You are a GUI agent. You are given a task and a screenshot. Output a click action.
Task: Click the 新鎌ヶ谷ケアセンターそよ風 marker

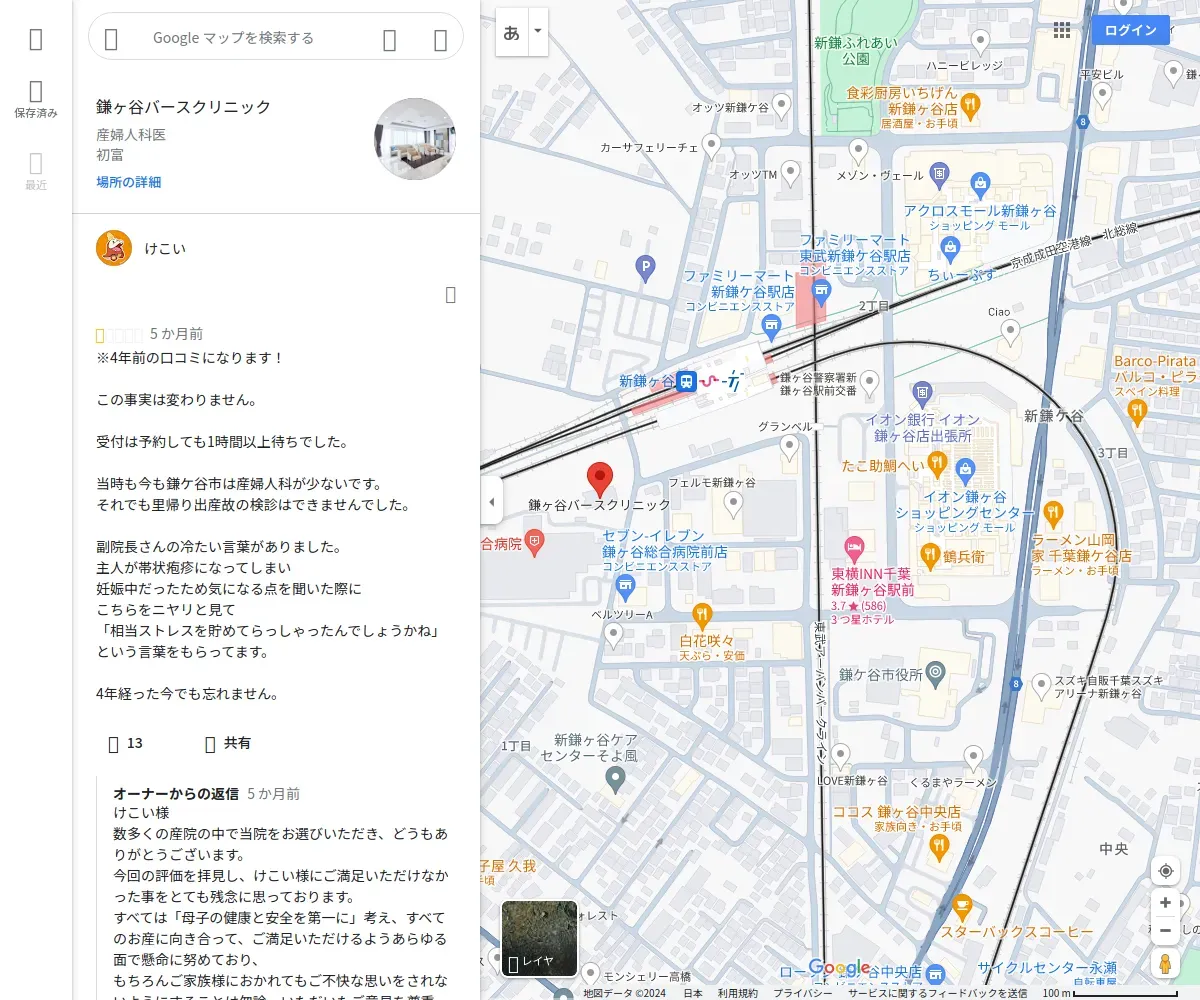[616, 778]
